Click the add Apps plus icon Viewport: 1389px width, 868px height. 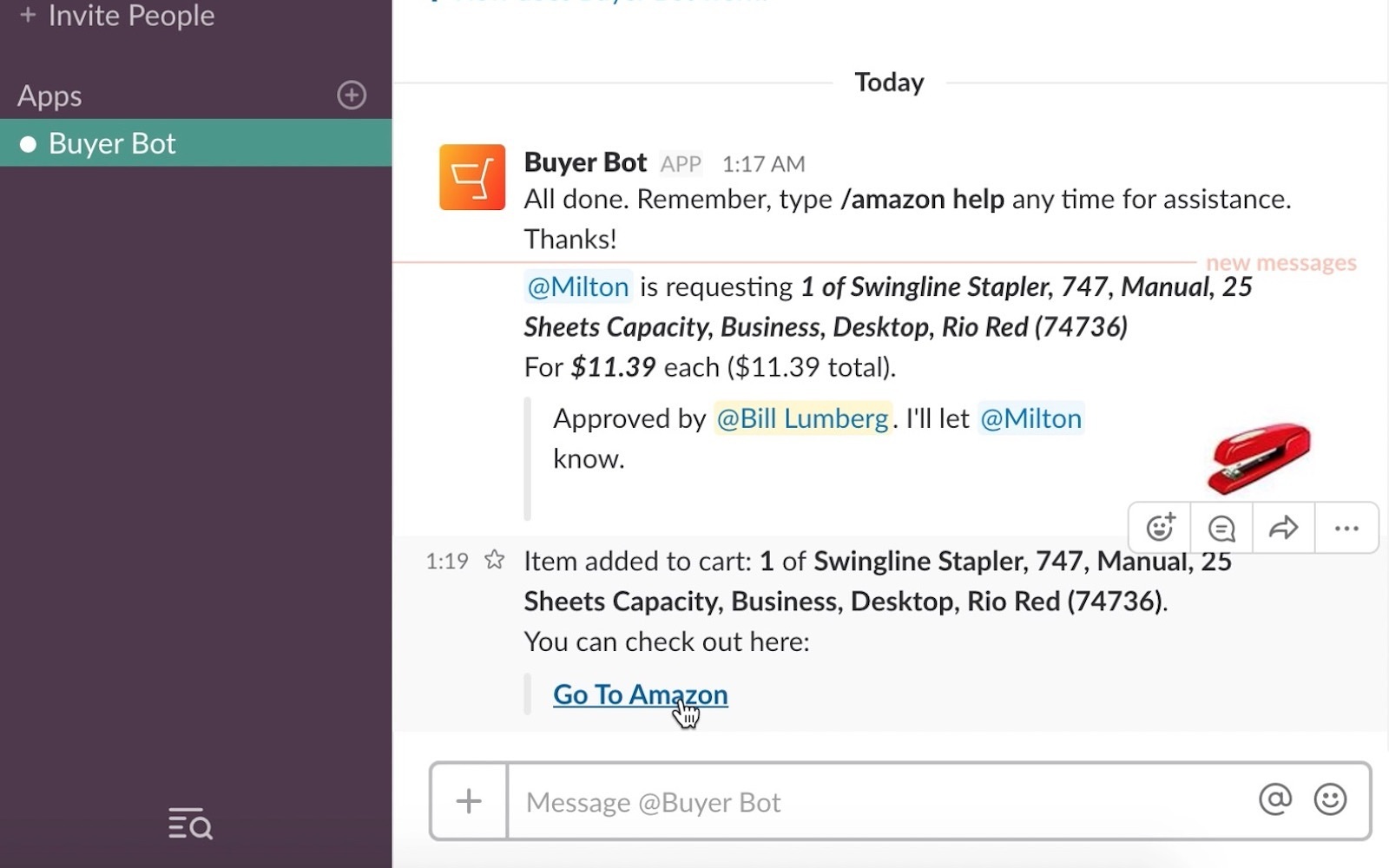tap(352, 95)
